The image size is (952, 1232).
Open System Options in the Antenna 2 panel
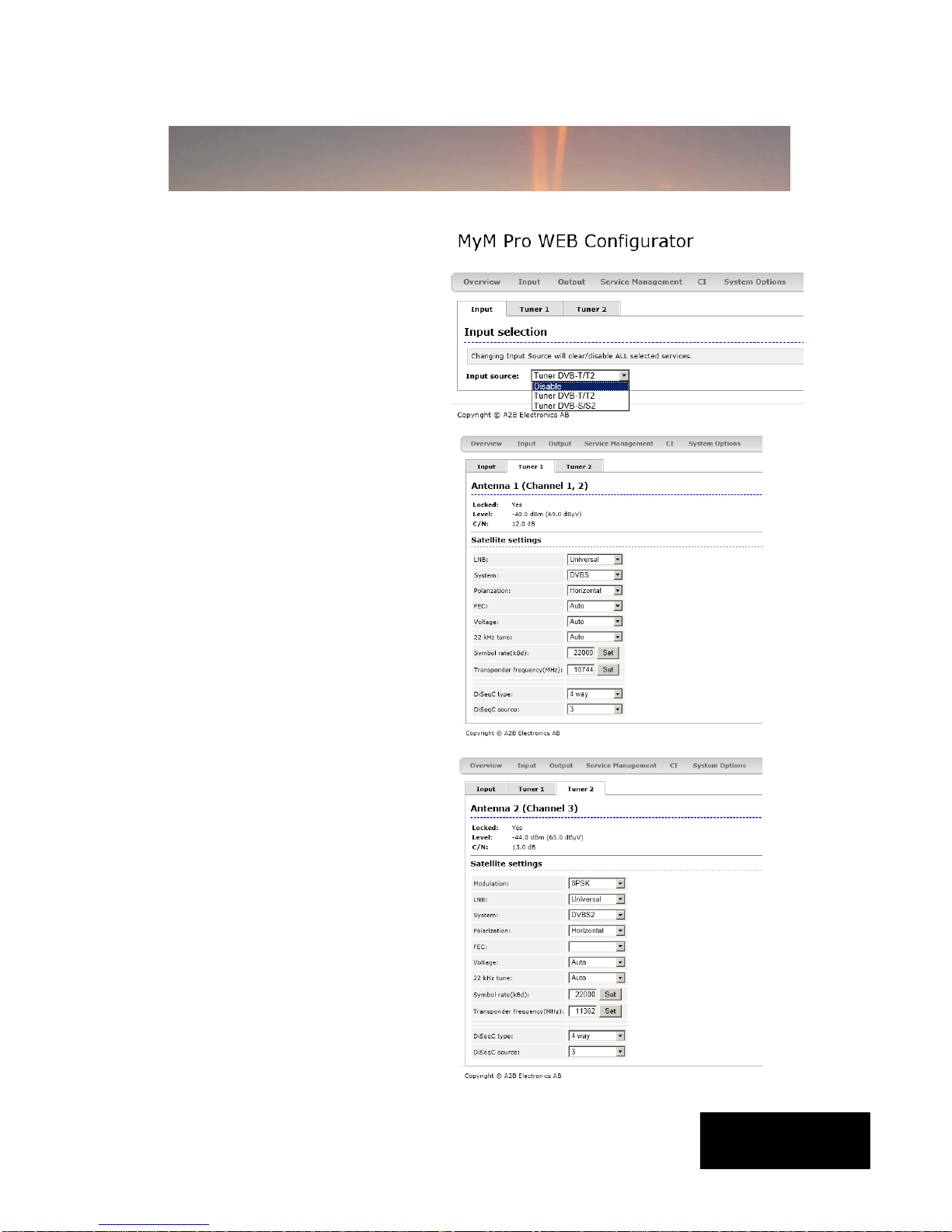720,766
